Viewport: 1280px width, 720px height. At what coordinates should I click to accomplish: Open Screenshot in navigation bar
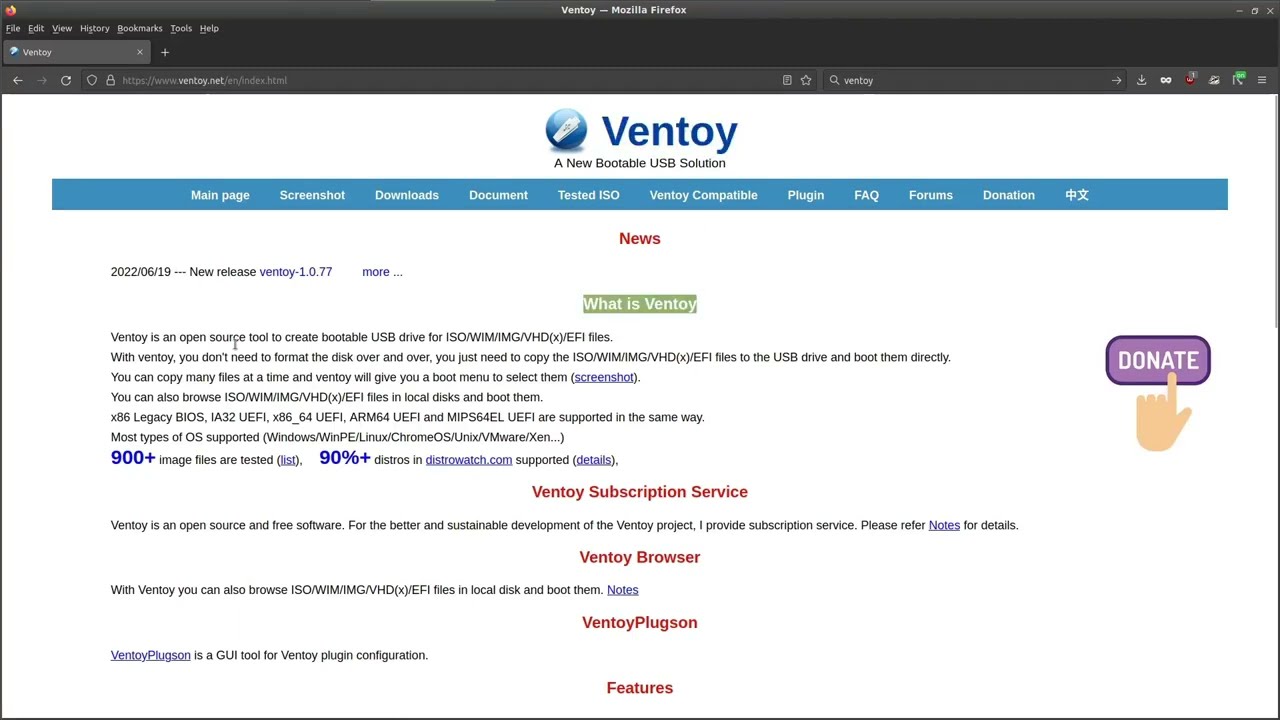click(x=312, y=195)
